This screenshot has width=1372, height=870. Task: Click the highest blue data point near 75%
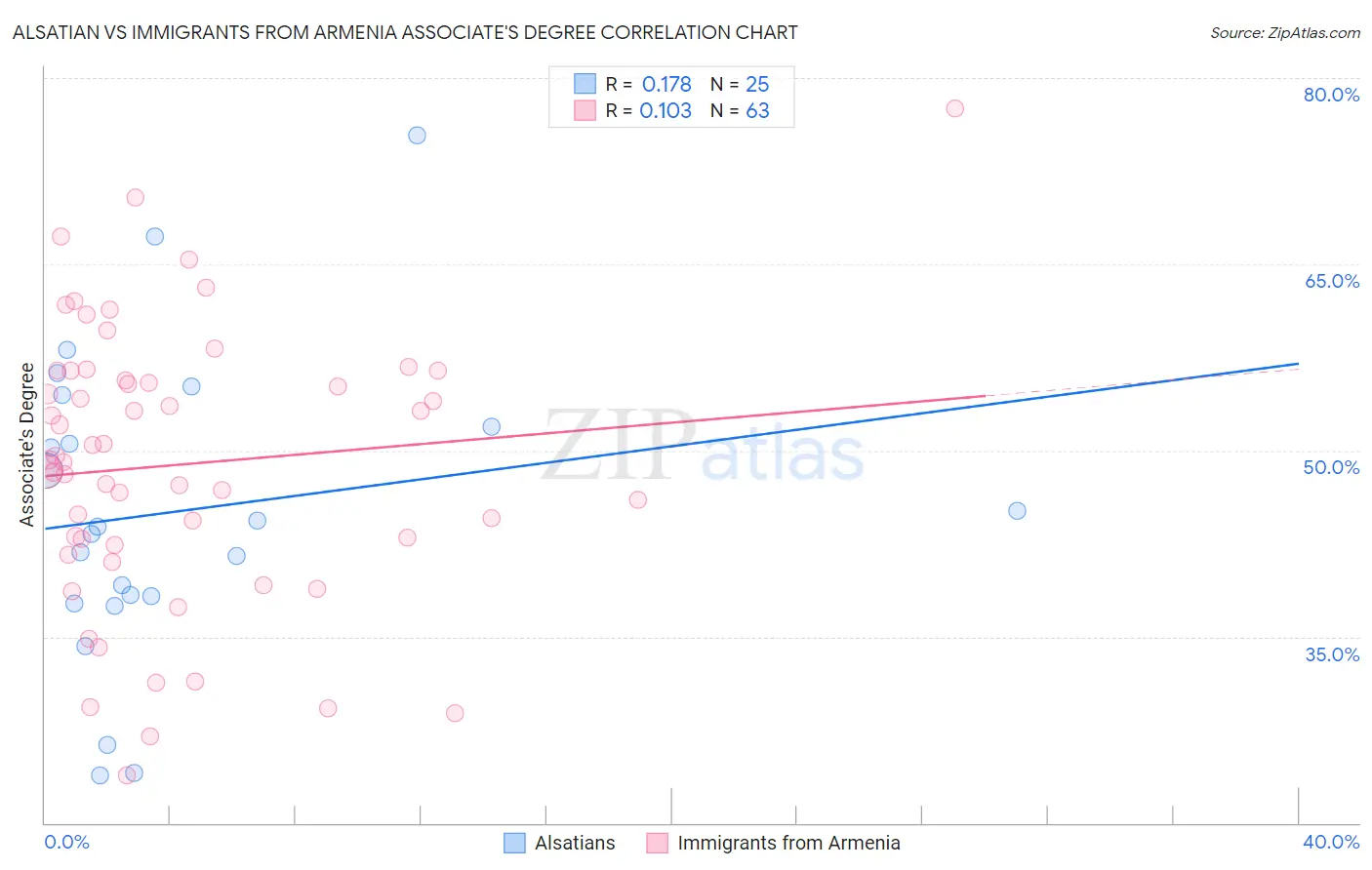pos(417,136)
